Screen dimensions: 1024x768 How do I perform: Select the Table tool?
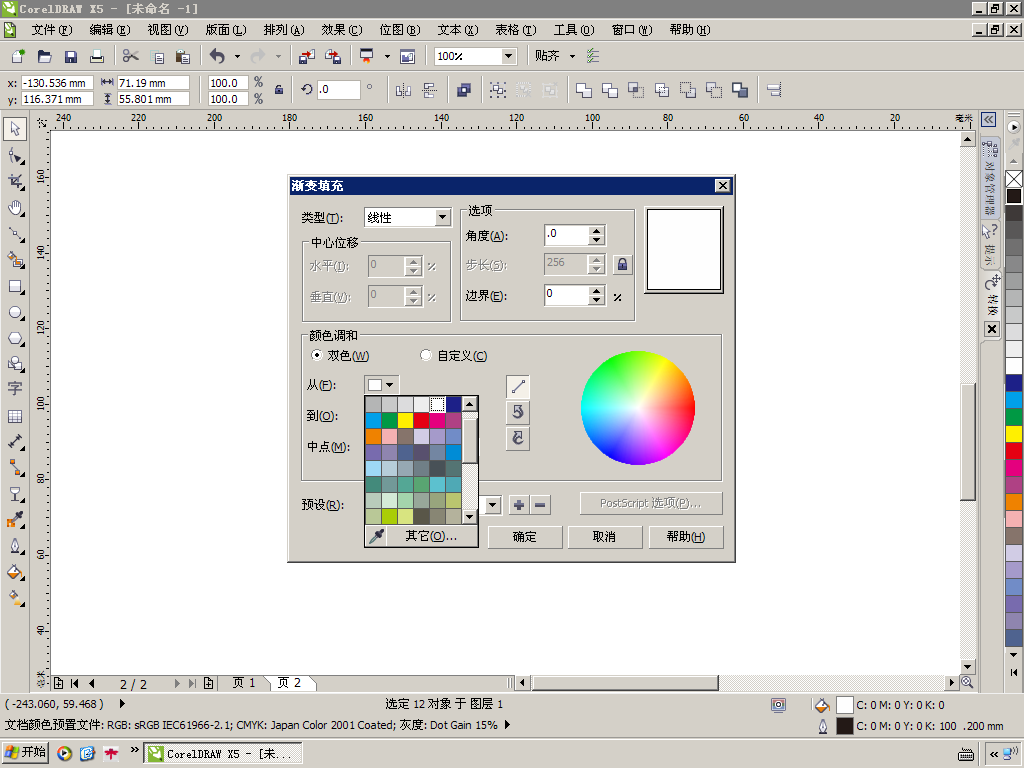point(15,416)
